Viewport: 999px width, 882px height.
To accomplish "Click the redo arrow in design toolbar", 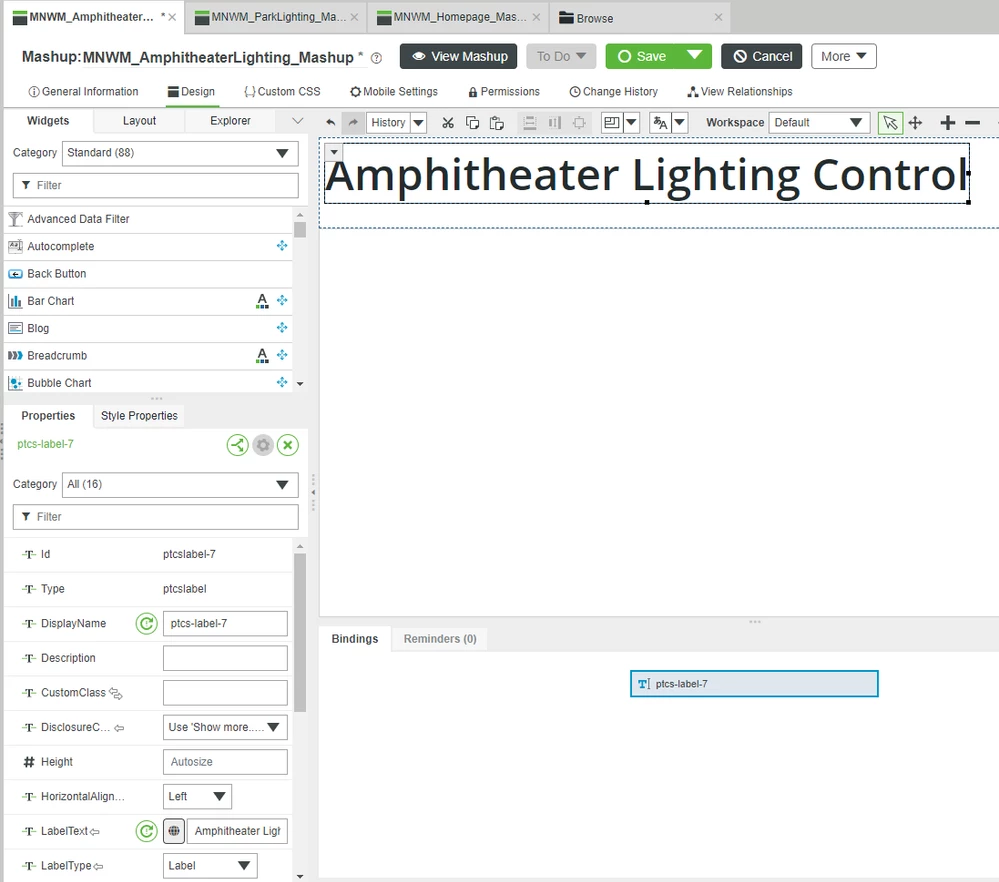I will (x=353, y=122).
